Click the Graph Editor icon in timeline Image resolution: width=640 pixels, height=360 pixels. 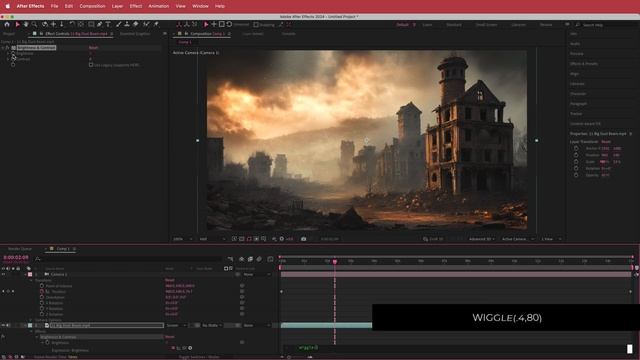tap(270, 259)
